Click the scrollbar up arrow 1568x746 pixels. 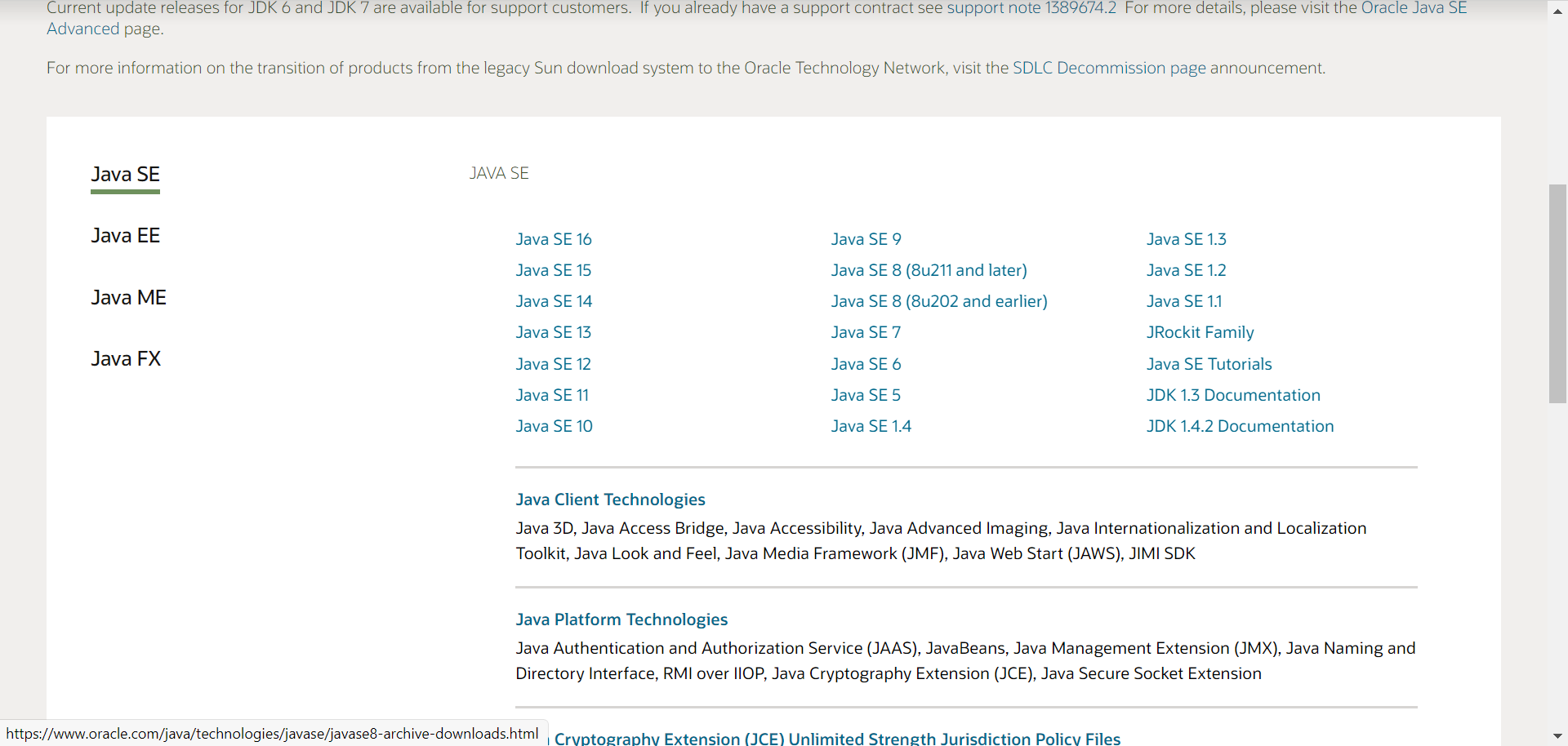click(x=1557, y=11)
